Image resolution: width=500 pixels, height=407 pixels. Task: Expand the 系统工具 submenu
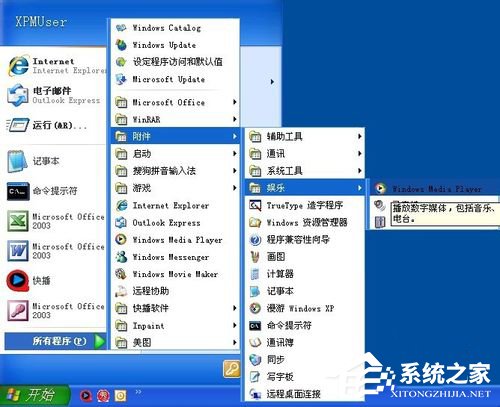pyautogui.click(x=305, y=171)
